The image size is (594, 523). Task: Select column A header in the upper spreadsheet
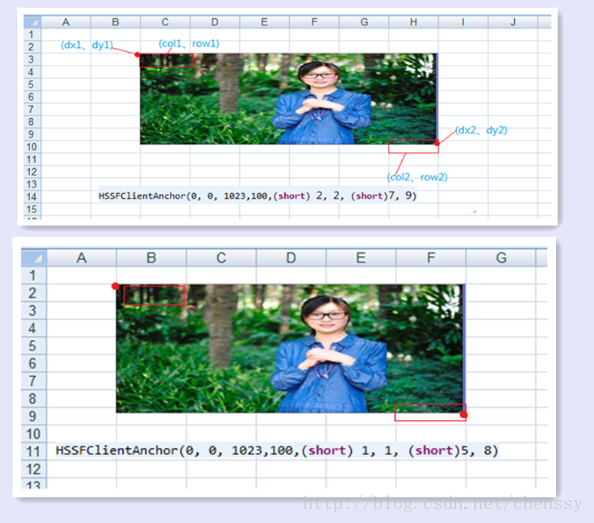point(66,22)
